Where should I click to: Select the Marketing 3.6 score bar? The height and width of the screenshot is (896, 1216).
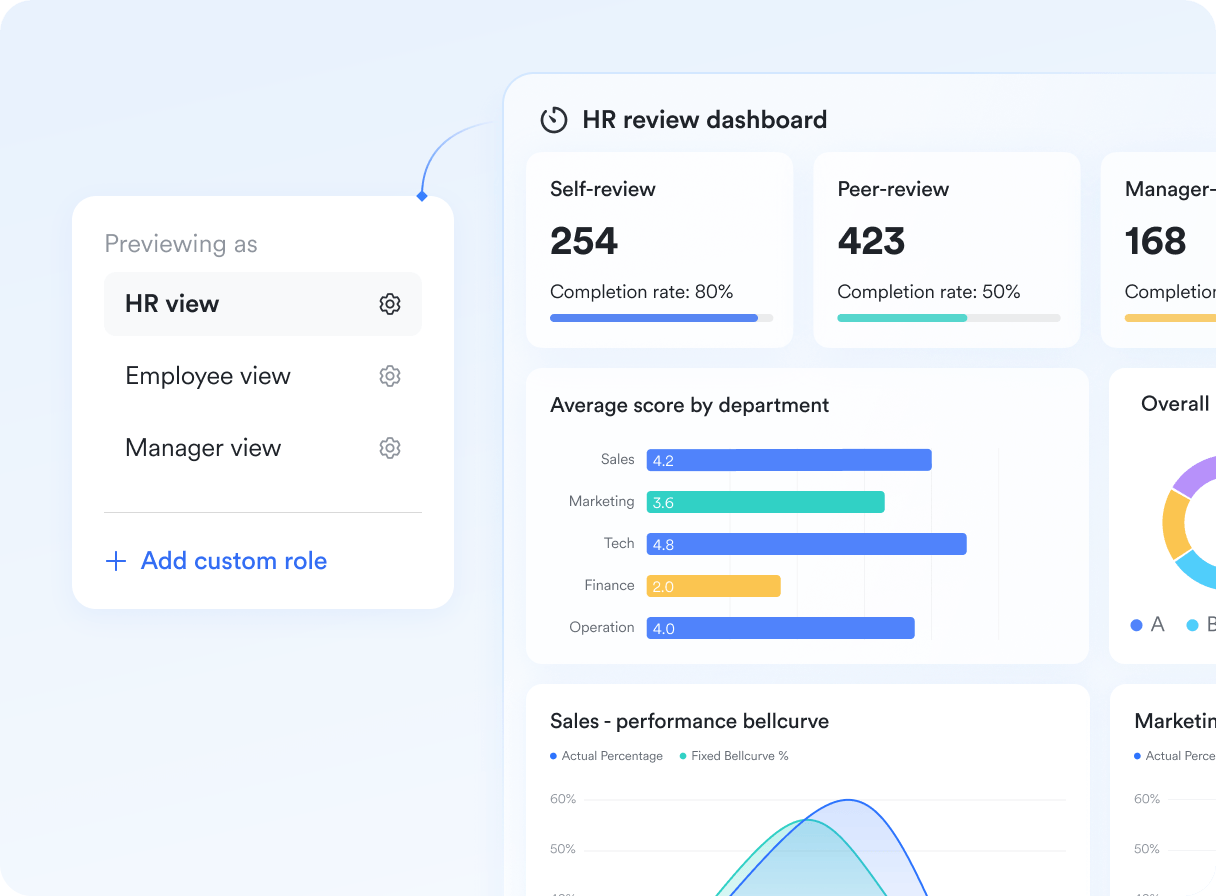tap(766, 502)
